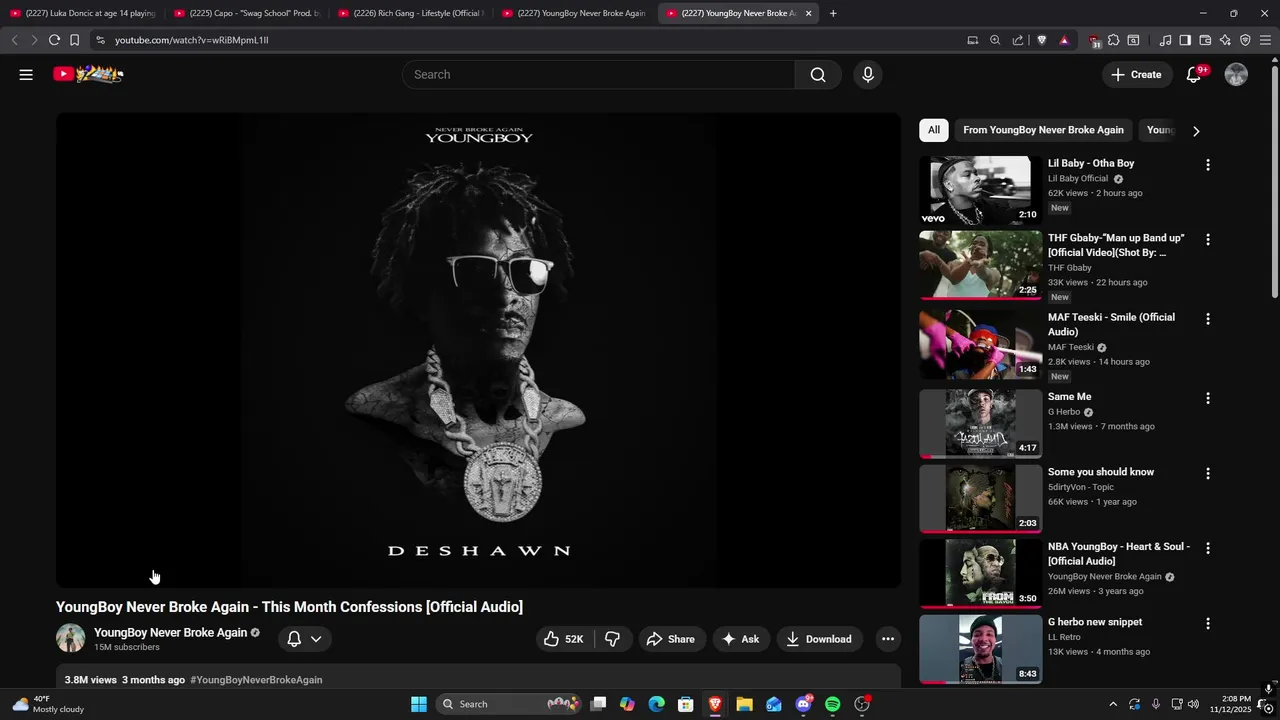Open Brave Rewards triangle icon

[1064, 40]
